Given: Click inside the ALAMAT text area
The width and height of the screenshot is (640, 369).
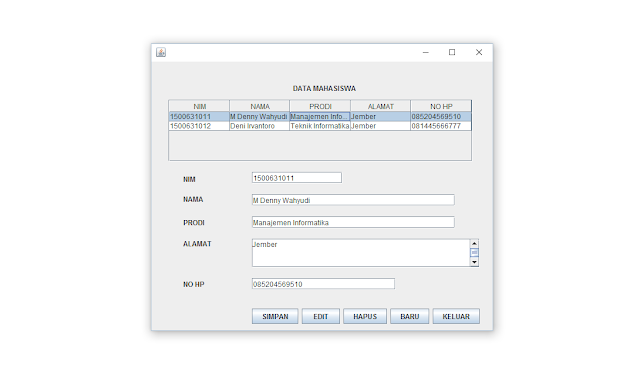Looking at the screenshot, I should click(361, 253).
